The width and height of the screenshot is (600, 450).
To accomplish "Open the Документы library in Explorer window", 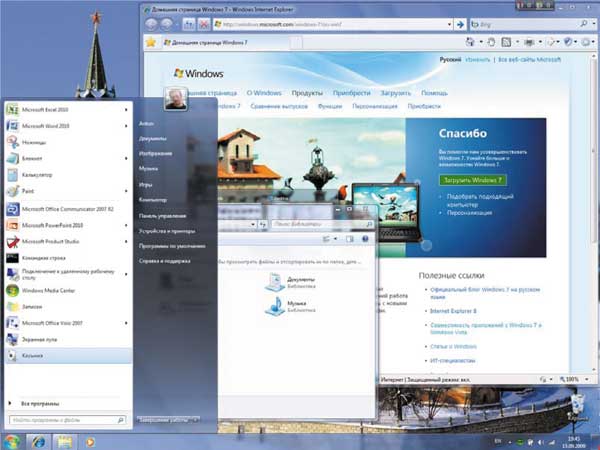I will click(x=290, y=282).
